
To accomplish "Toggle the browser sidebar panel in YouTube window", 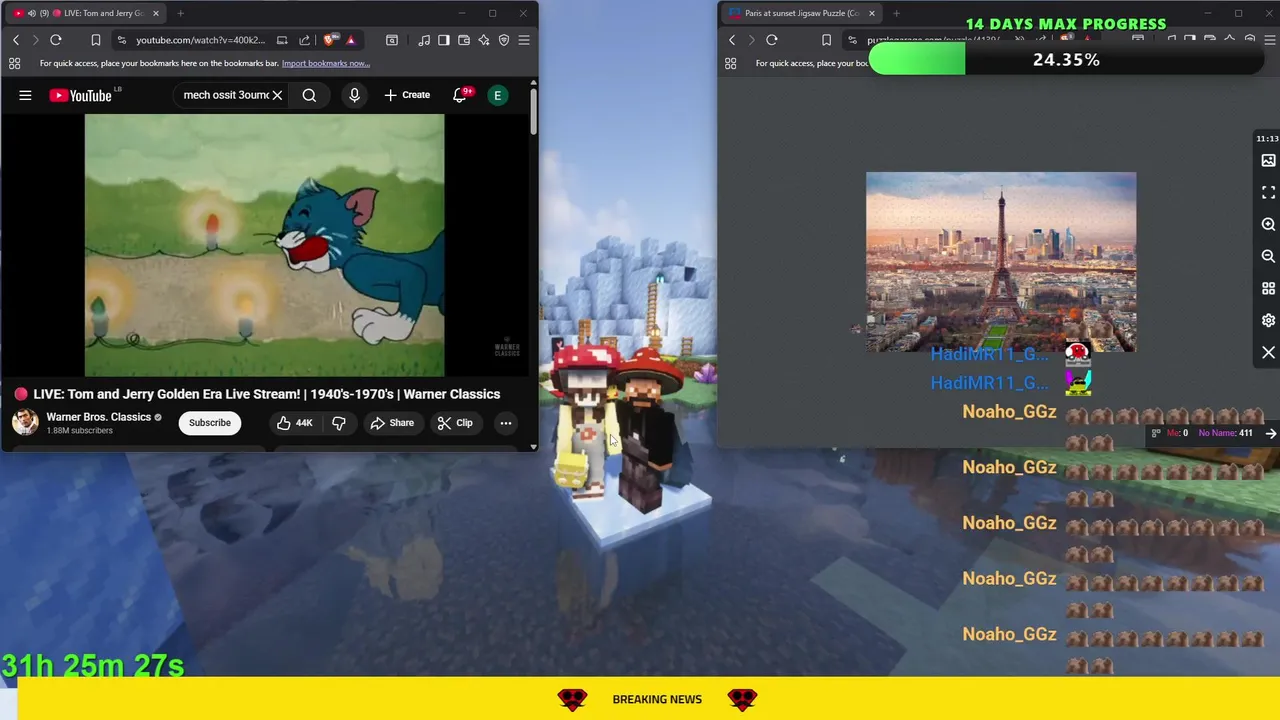I will pyautogui.click(x=445, y=40).
